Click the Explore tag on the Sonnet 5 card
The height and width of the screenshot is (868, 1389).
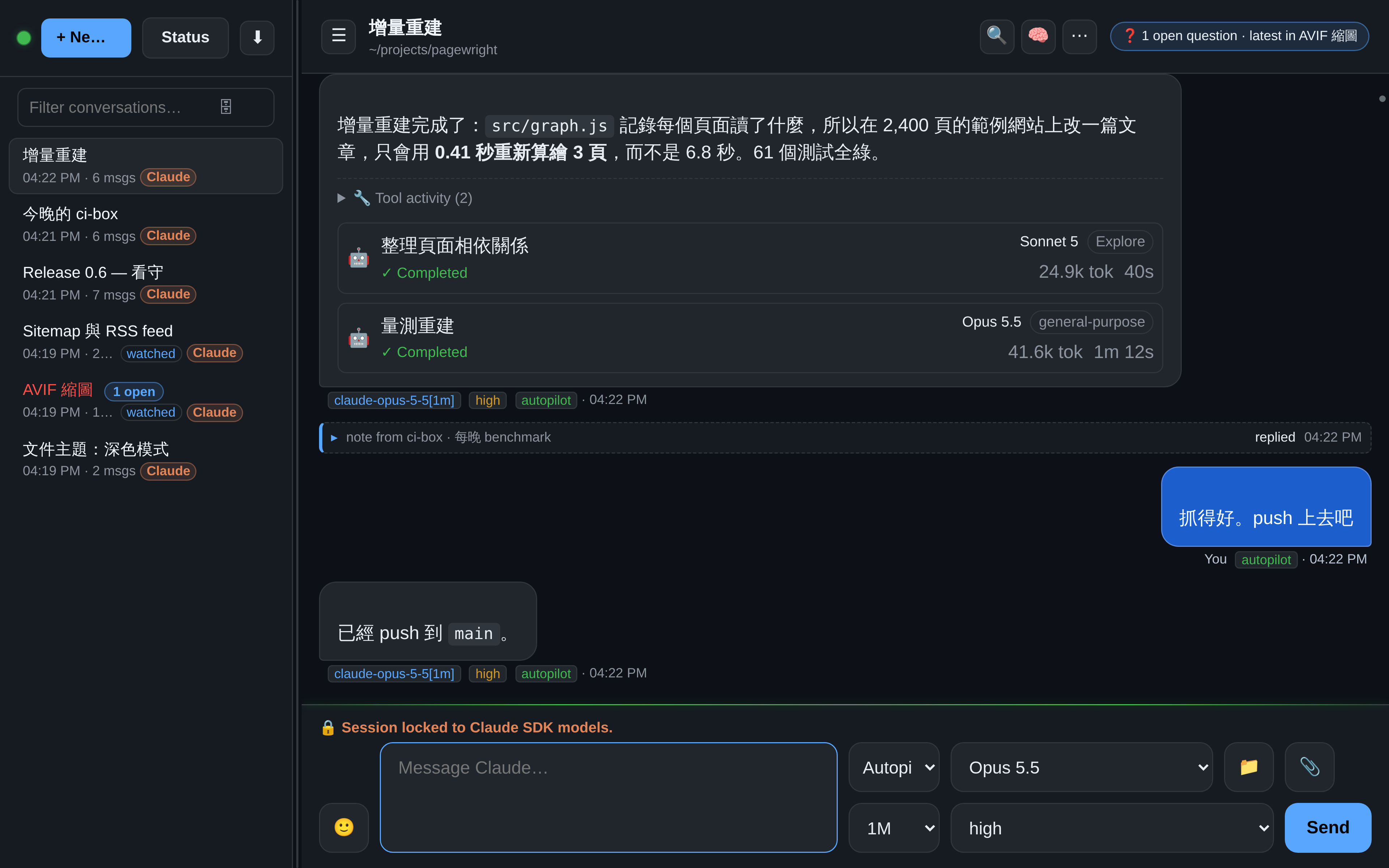point(1120,242)
